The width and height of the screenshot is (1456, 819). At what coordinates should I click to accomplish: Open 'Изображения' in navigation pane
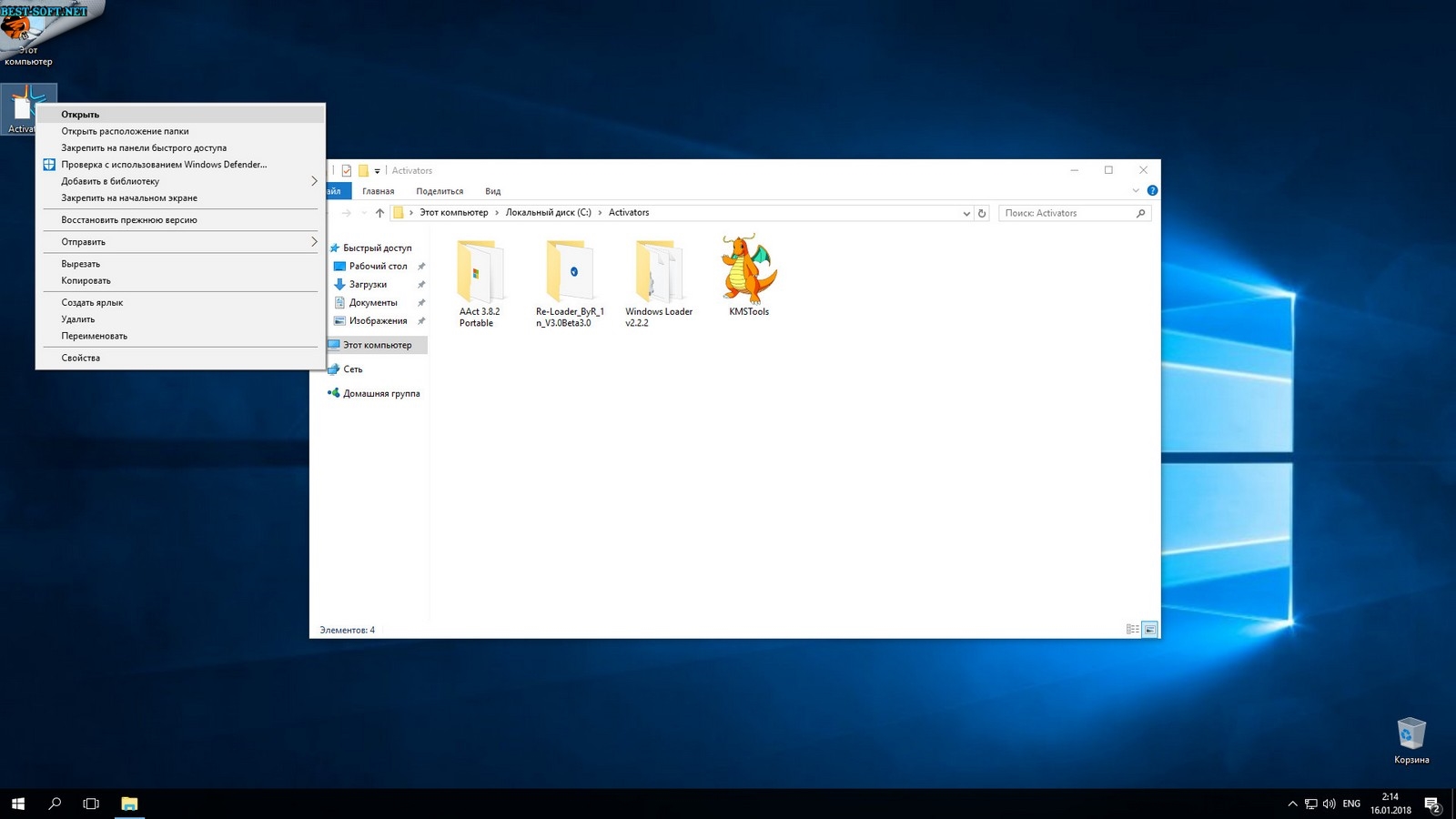coord(378,320)
